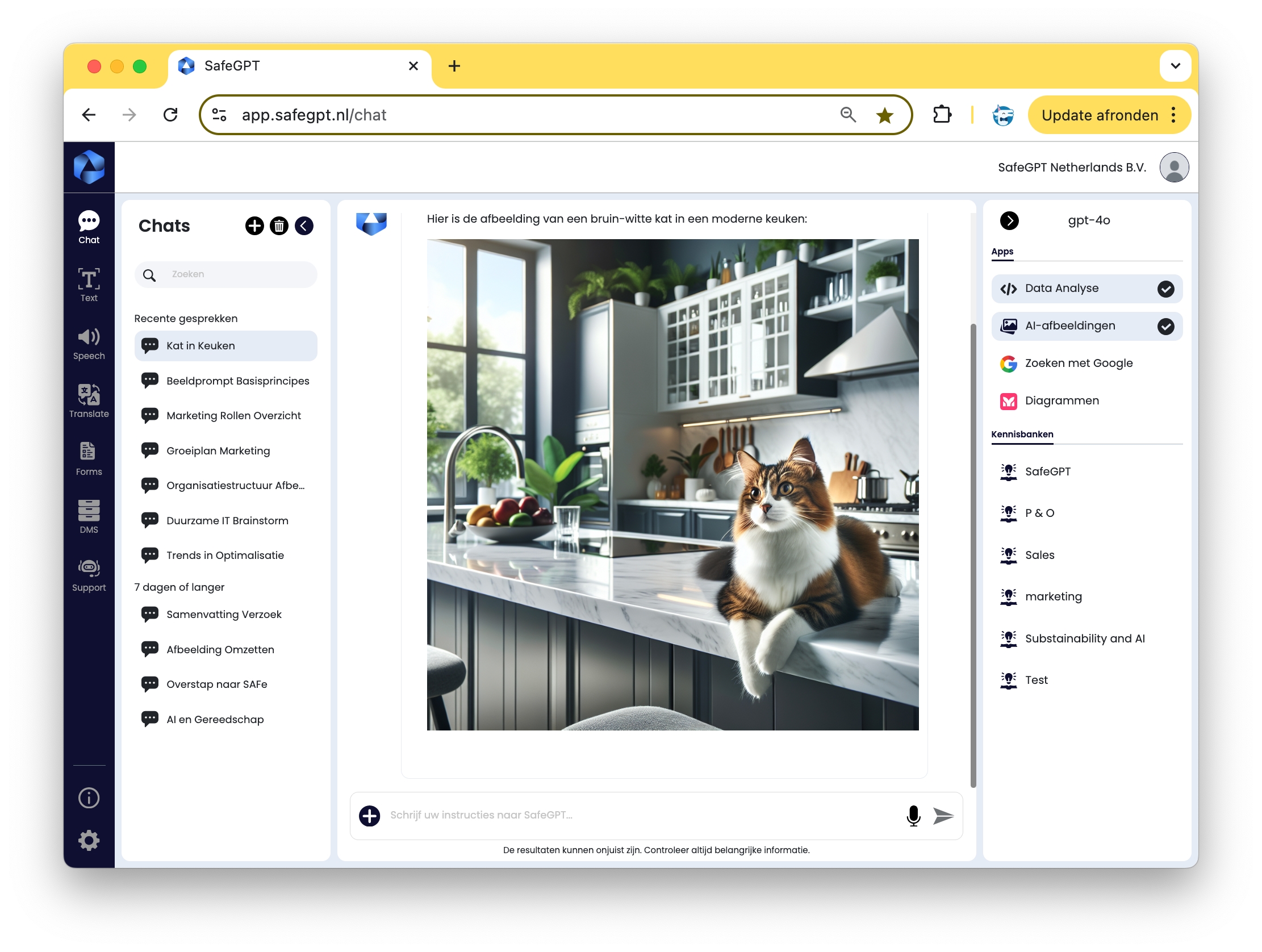Collapse the right apps panel with arrow
The image size is (1262, 952).
1009,220
